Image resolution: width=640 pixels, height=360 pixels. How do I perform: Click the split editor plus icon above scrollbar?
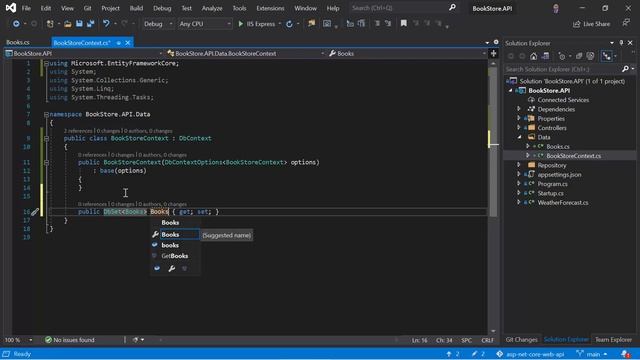pos(493,53)
